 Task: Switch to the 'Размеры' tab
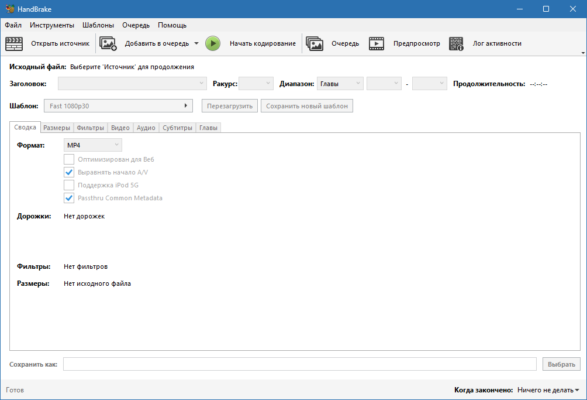(57, 128)
